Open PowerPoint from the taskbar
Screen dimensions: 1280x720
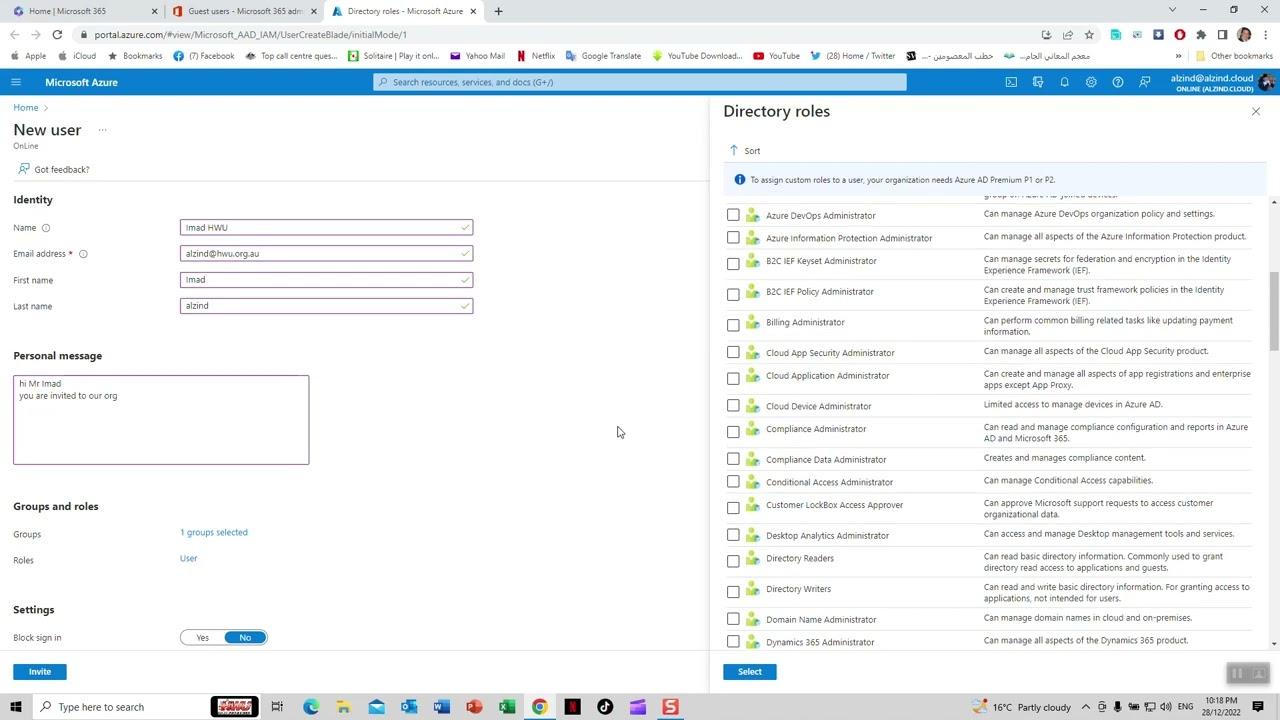click(x=474, y=707)
